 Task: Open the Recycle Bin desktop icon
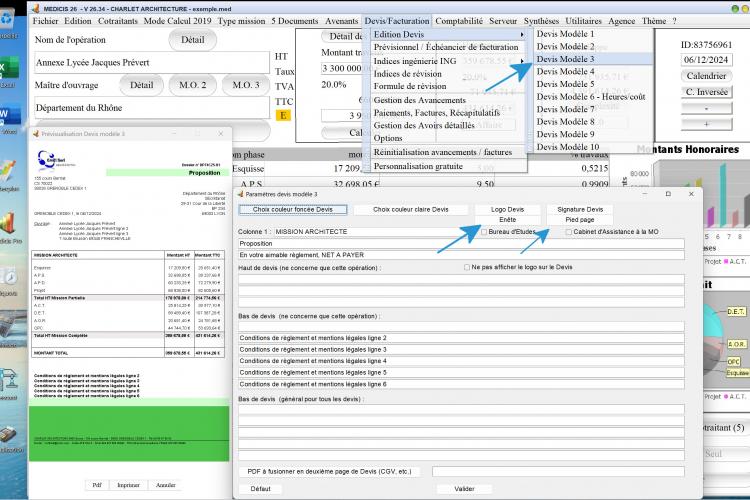tap(8, 18)
